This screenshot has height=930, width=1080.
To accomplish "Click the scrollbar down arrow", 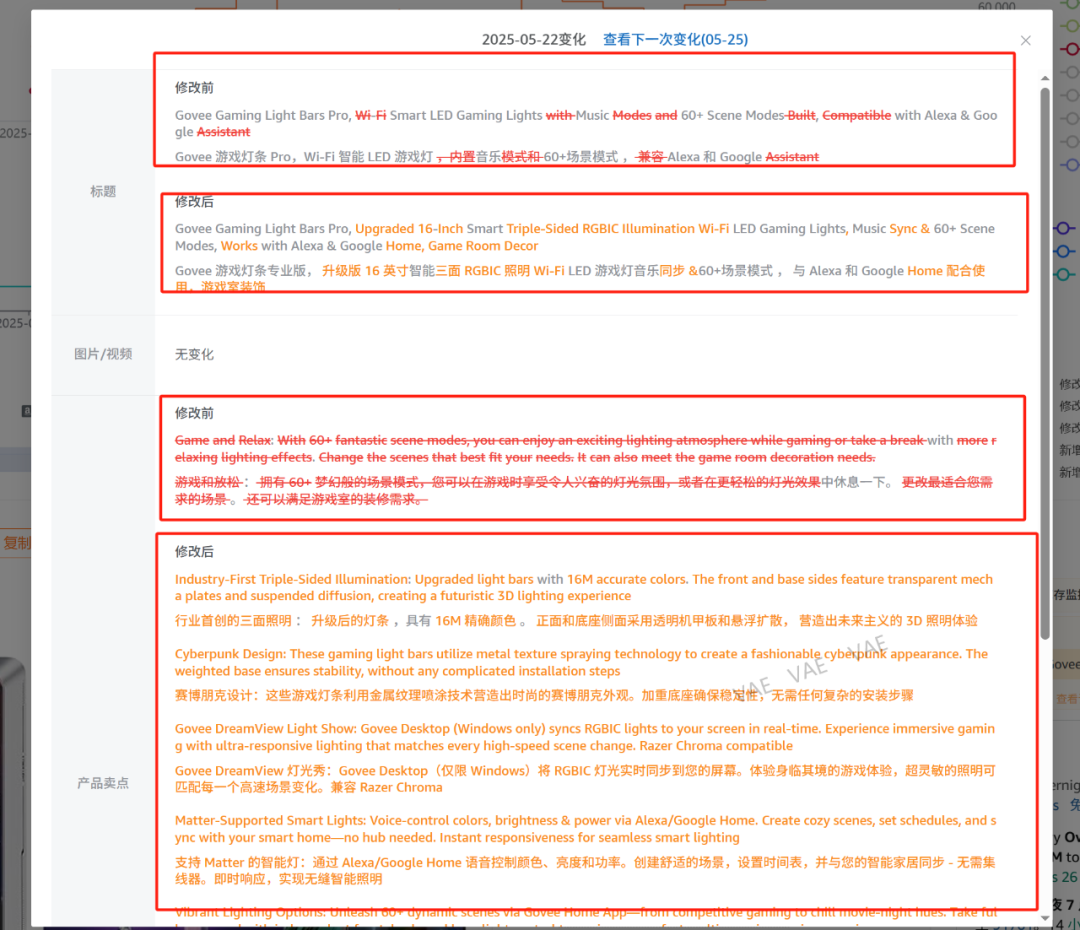I will point(1045,918).
